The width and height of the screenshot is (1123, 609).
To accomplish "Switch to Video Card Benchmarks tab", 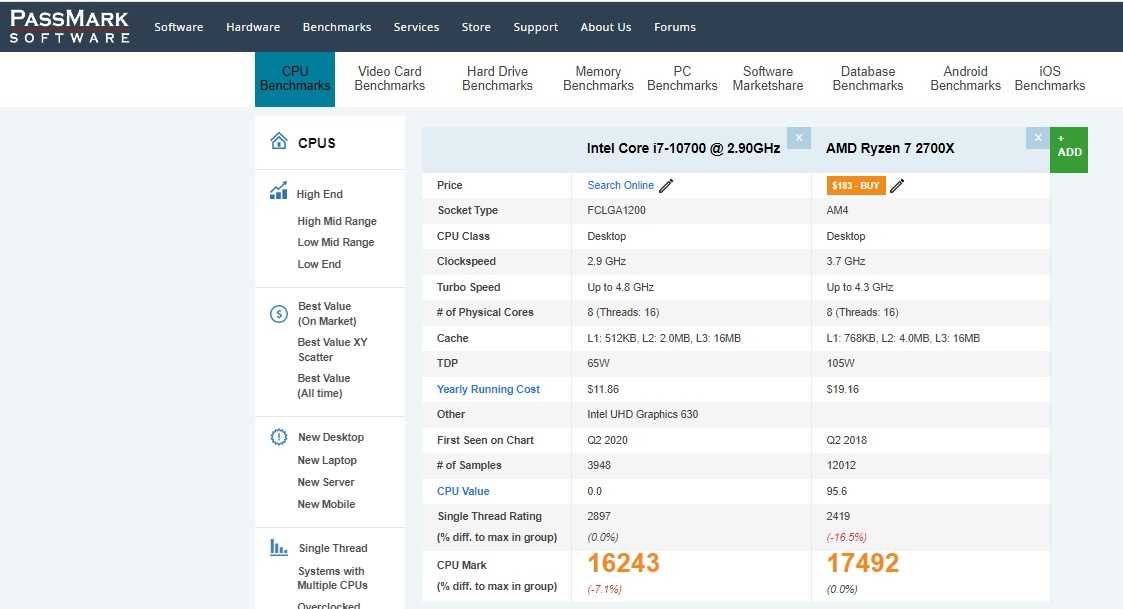I will pyautogui.click(x=390, y=79).
